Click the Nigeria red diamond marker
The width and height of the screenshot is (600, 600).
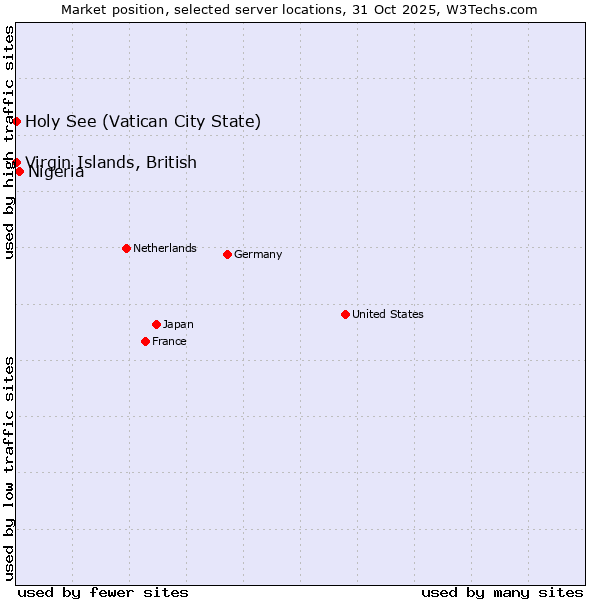click(20, 171)
